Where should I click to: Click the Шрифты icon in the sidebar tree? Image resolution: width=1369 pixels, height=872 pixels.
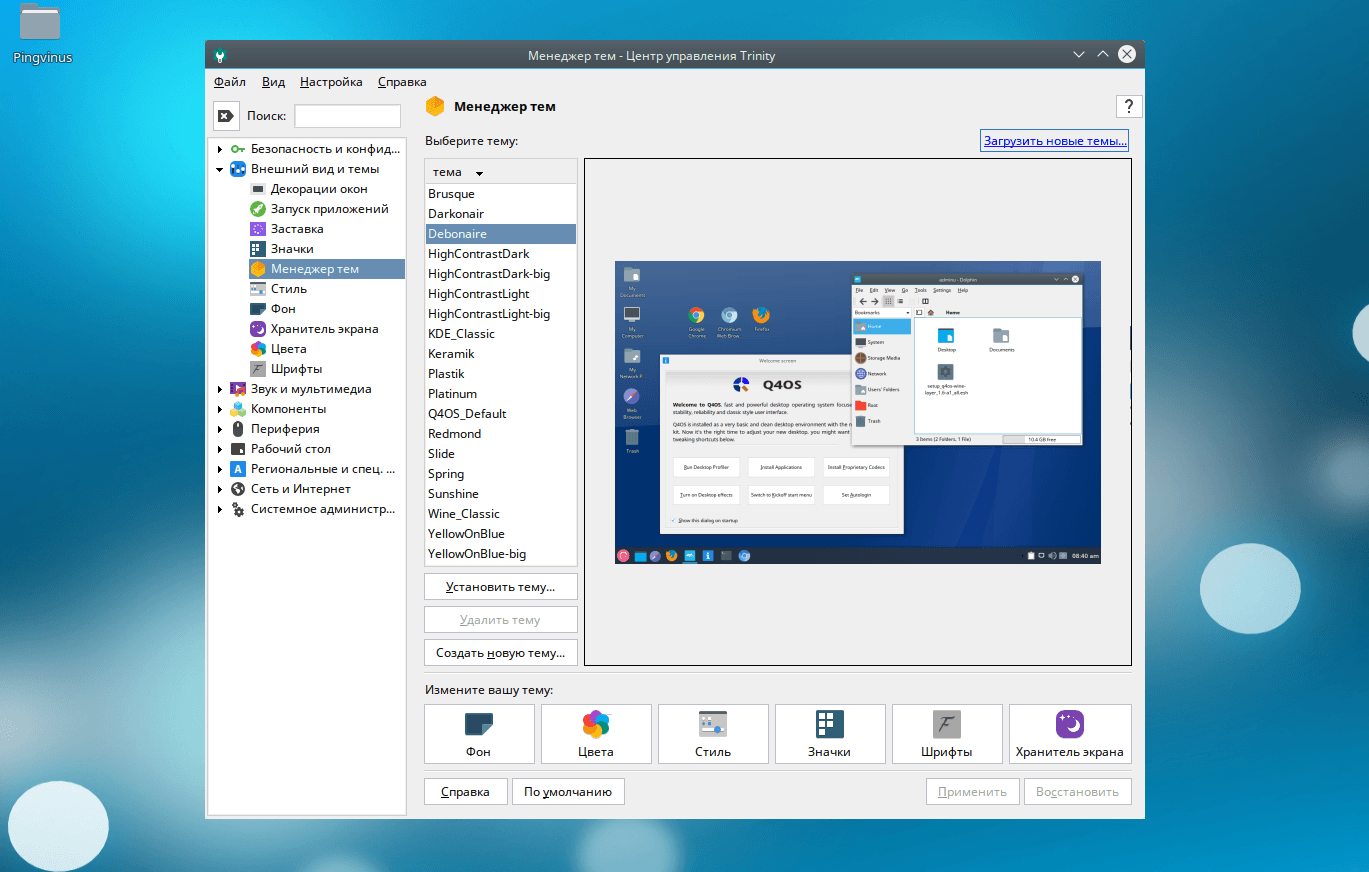click(x=258, y=369)
